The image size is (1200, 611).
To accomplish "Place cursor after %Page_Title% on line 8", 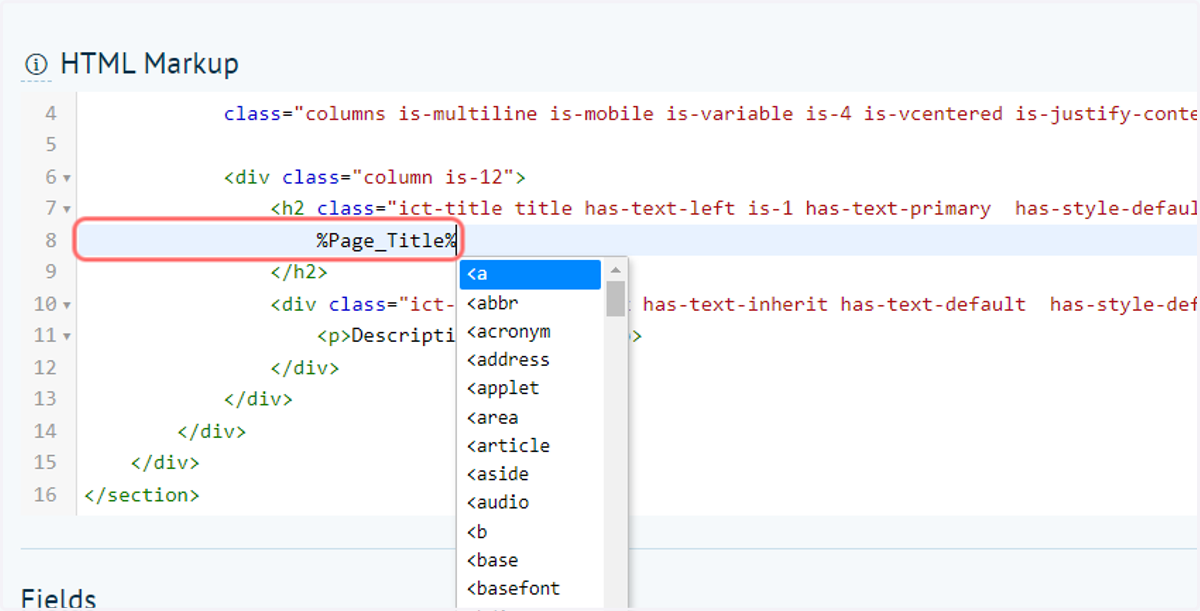I will (x=458, y=241).
